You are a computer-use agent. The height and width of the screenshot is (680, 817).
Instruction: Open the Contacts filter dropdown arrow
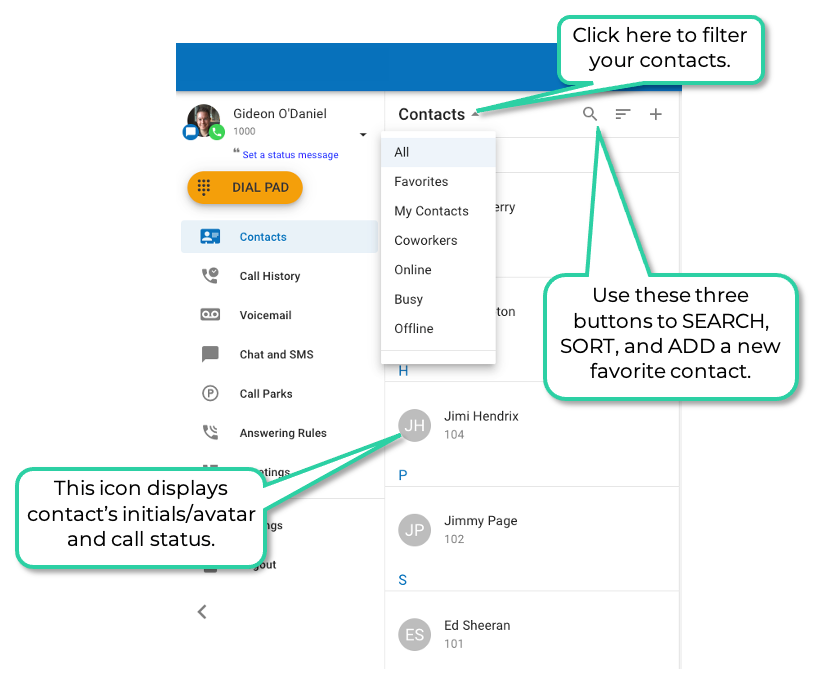[475, 114]
